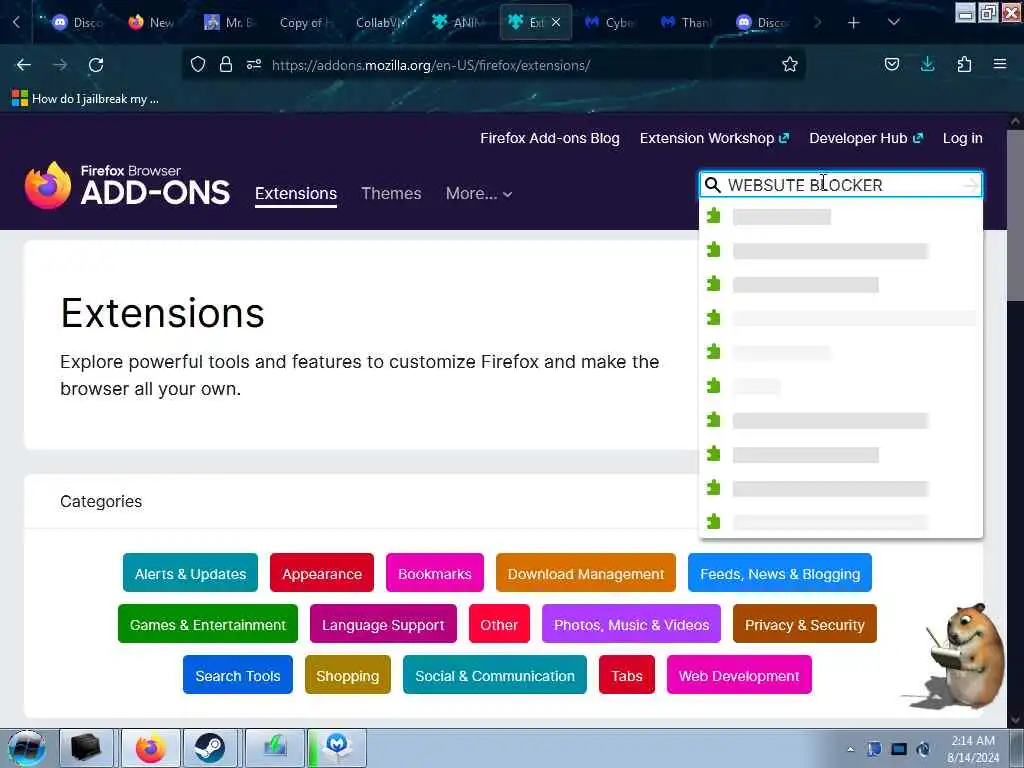Open the Firefox Add-ons Blog link
The height and width of the screenshot is (768, 1024).
(550, 138)
